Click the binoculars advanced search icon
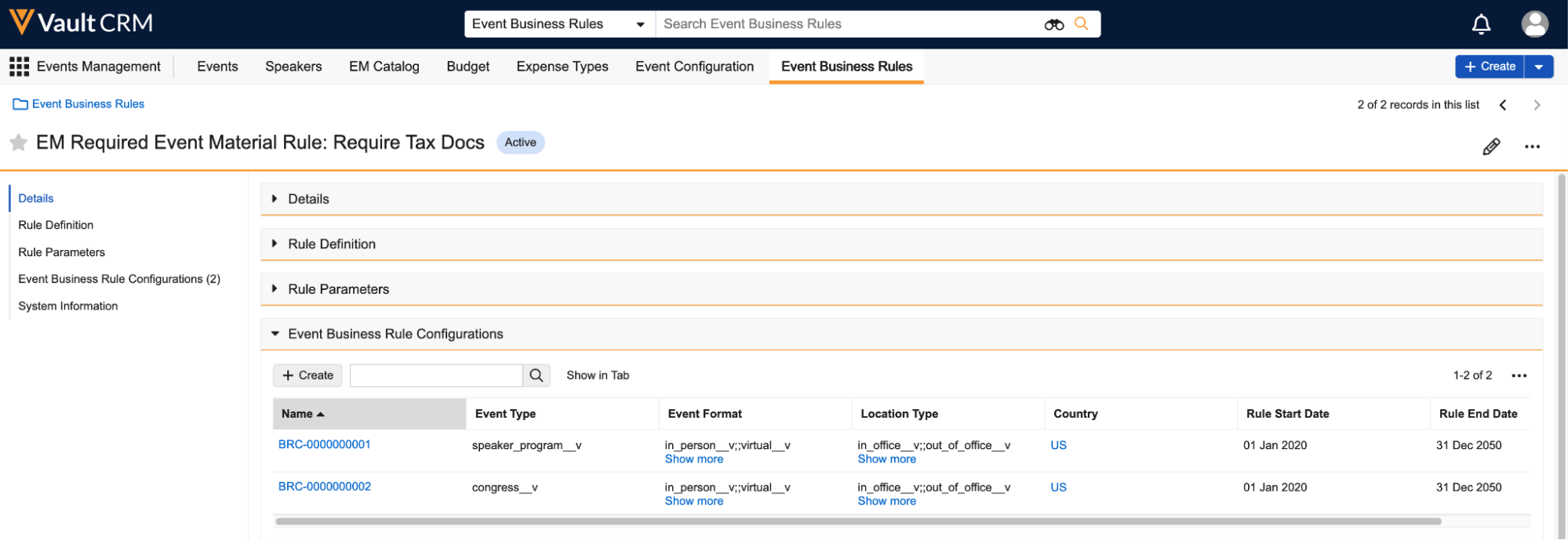 [x=1053, y=24]
